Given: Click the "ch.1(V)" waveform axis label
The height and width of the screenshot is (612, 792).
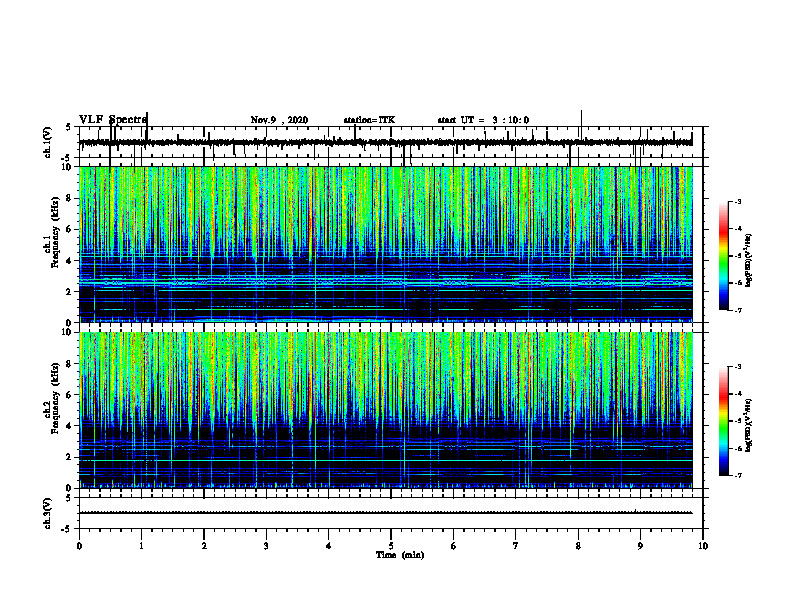Looking at the screenshot, I should pos(47,142).
